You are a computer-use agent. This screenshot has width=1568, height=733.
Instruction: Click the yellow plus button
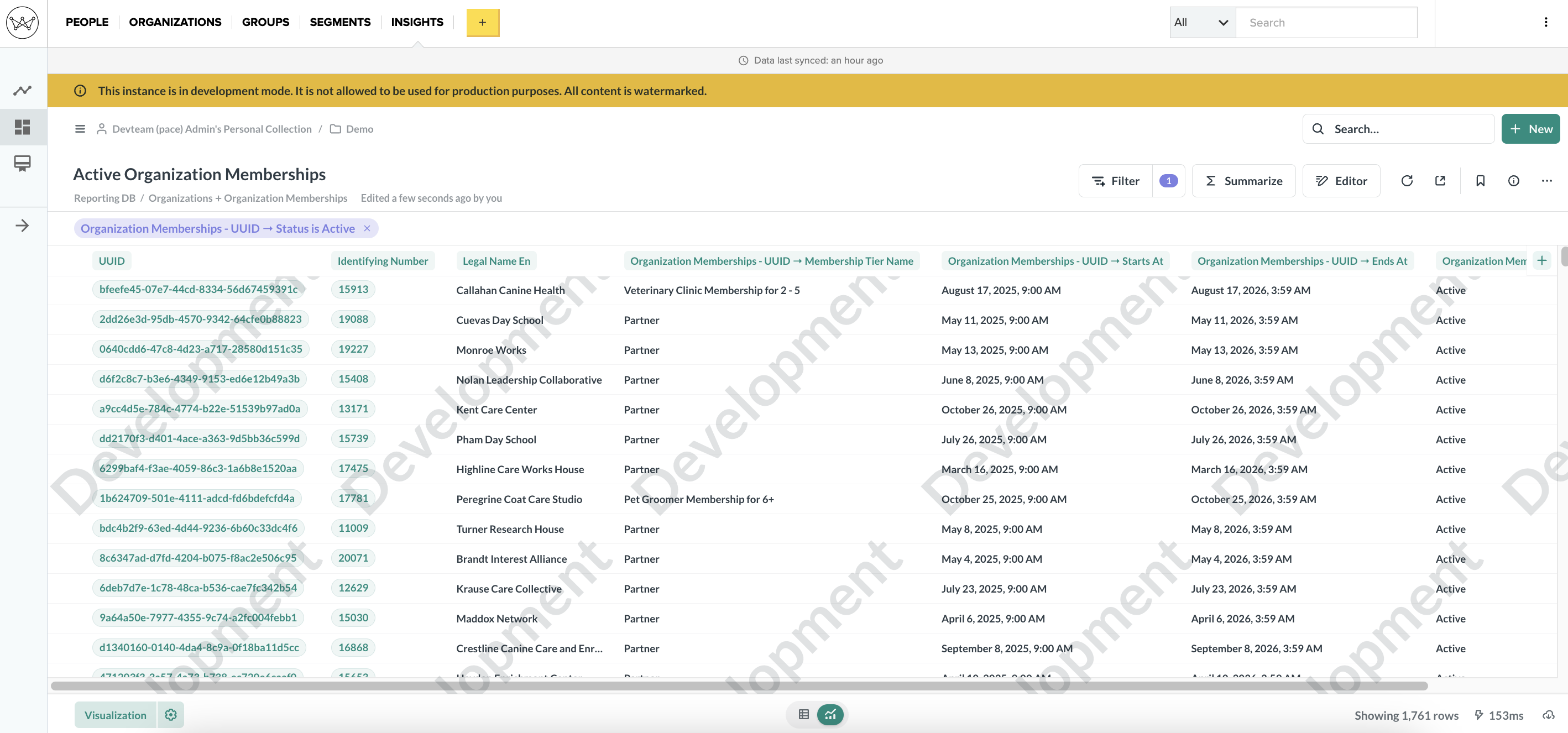tap(483, 23)
